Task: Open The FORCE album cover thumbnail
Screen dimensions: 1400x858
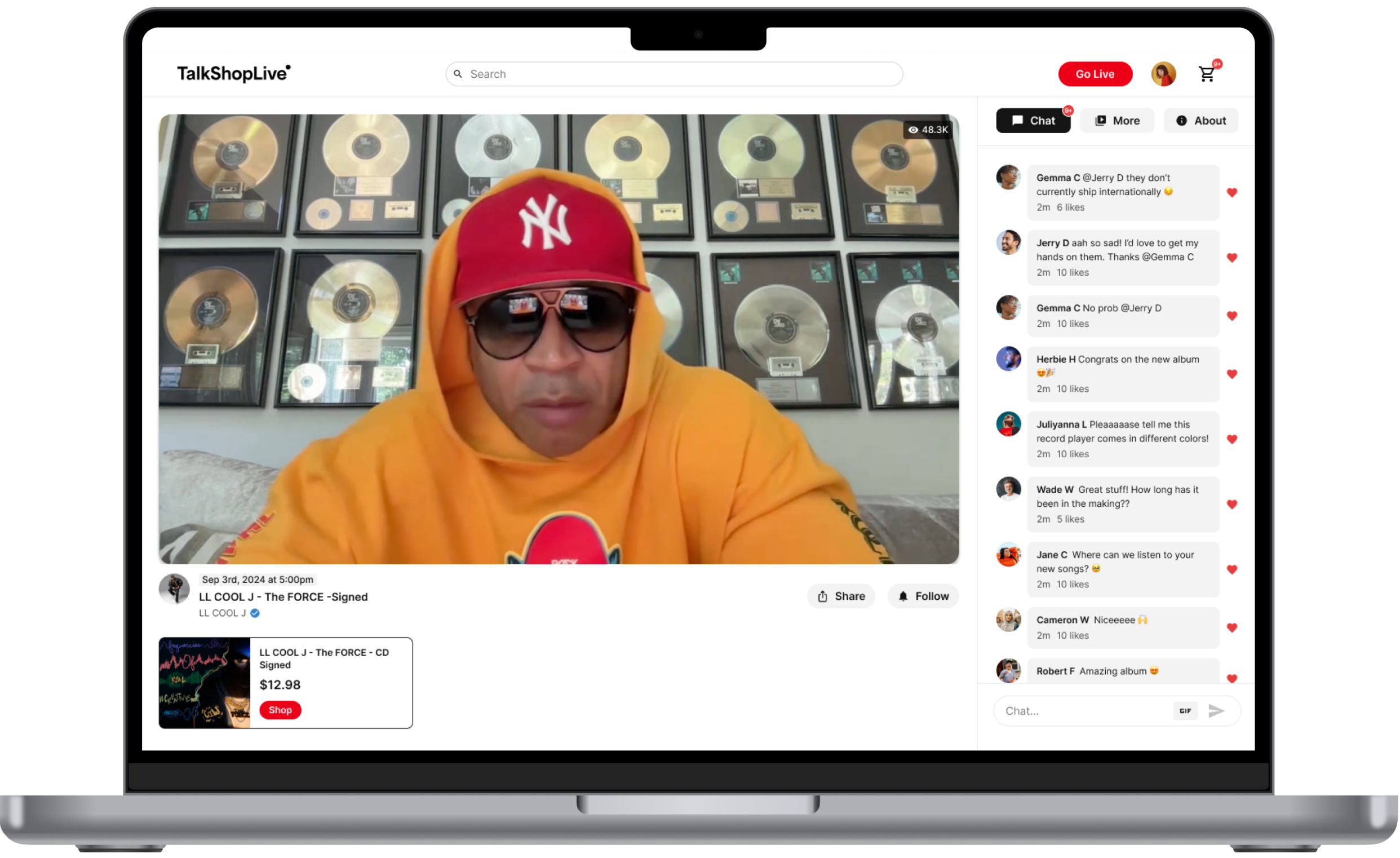Action: (x=205, y=684)
